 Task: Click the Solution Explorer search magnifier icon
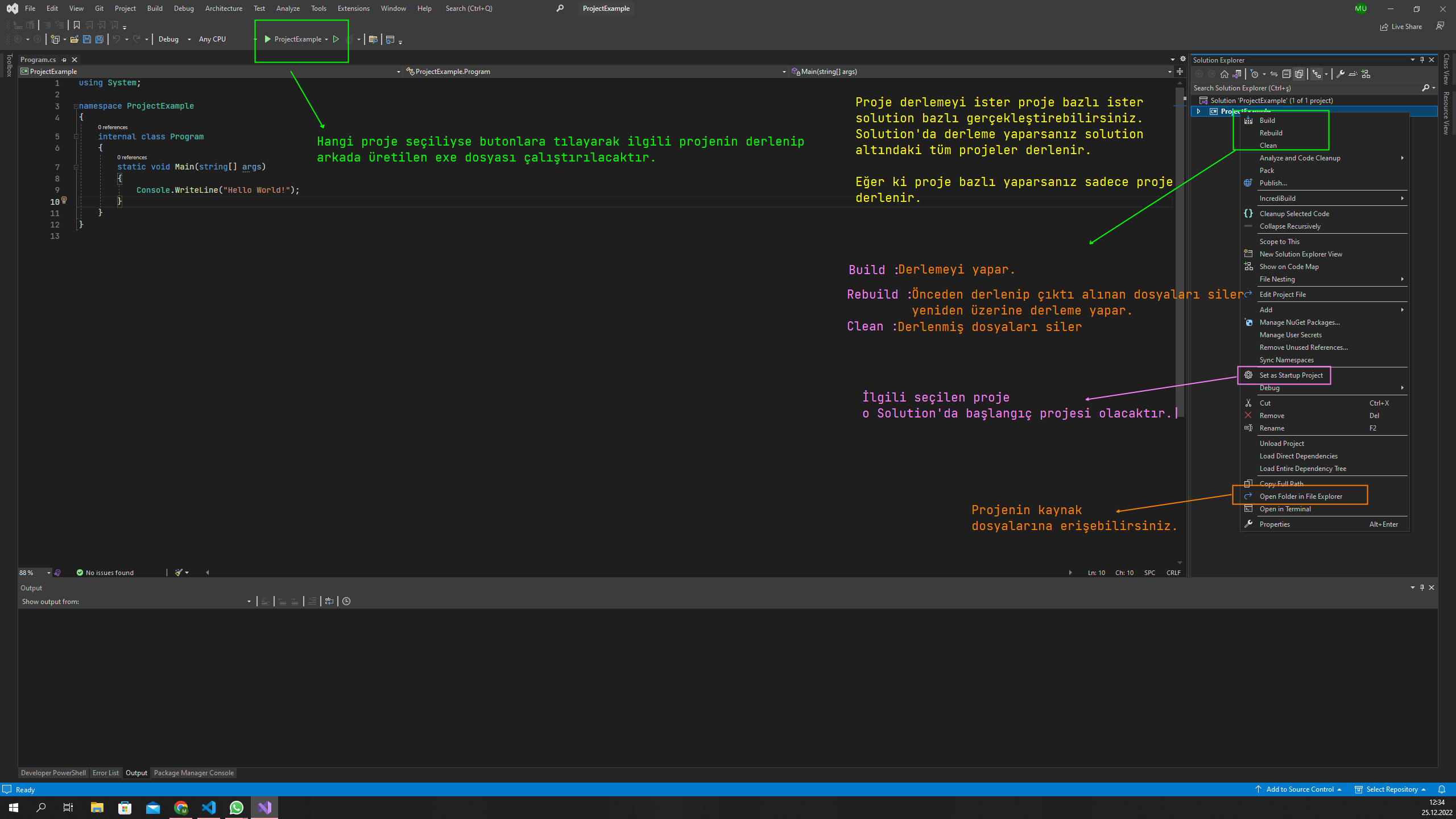coord(1425,88)
